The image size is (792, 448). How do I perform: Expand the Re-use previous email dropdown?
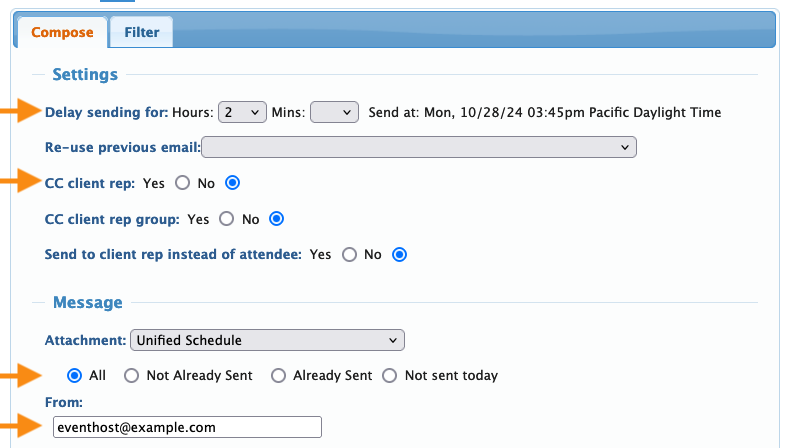point(419,147)
